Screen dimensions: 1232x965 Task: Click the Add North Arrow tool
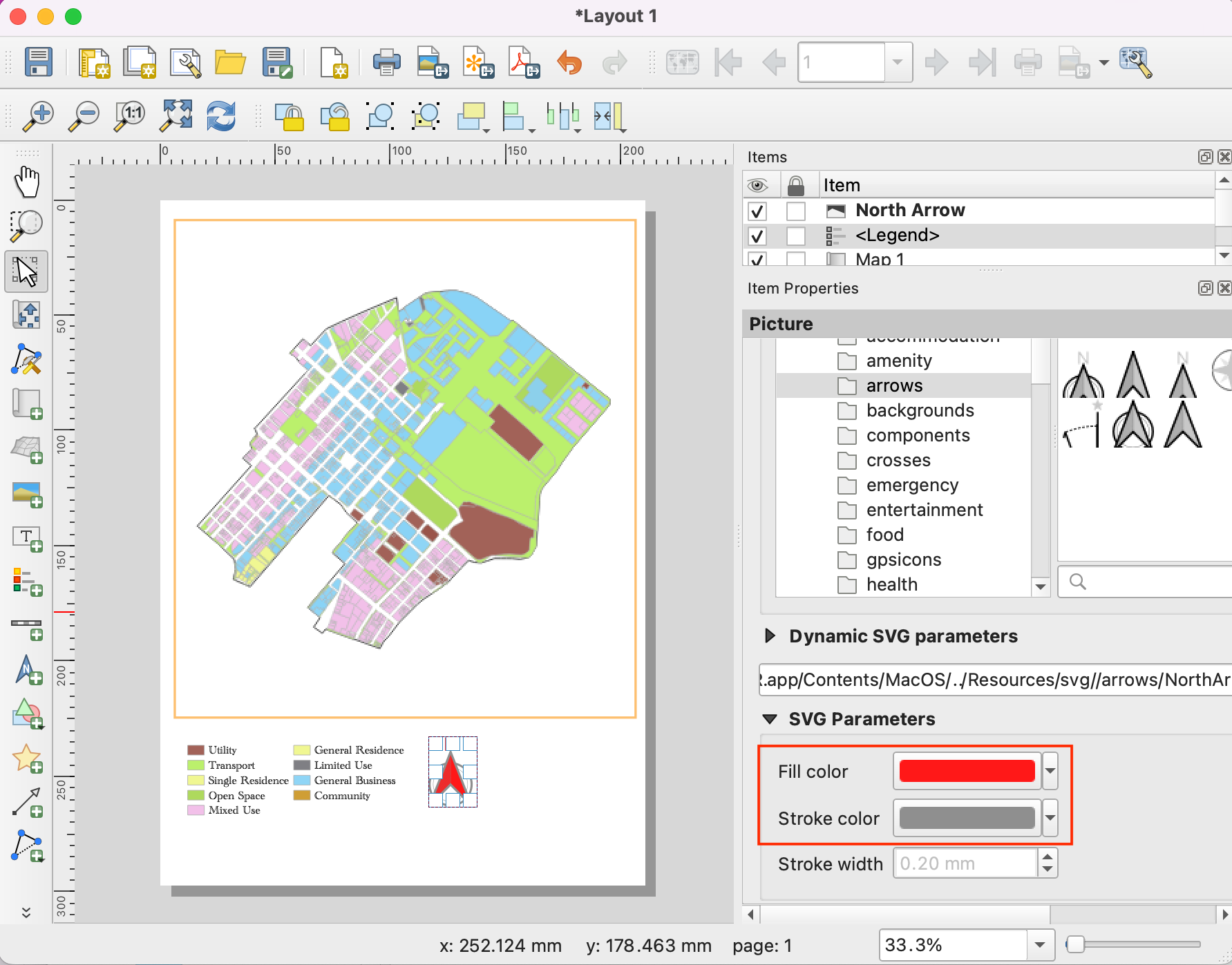(x=27, y=669)
